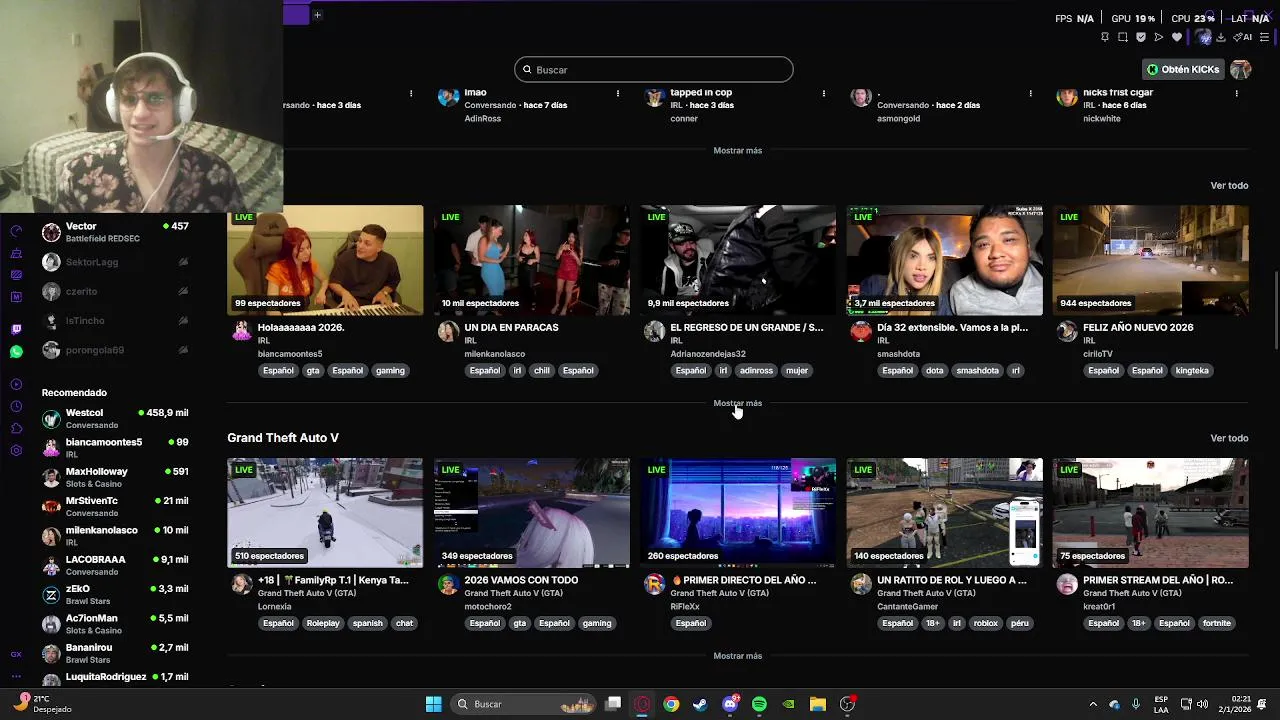Click the send flow arrow icon
The width and height of the screenshot is (1280, 720).
(x=1159, y=37)
